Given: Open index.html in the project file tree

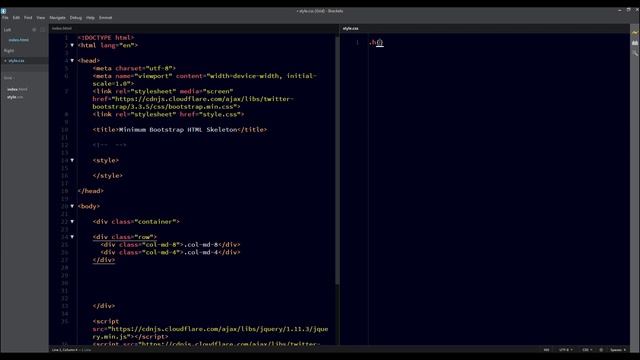Looking at the screenshot, I should coord(17,89).
